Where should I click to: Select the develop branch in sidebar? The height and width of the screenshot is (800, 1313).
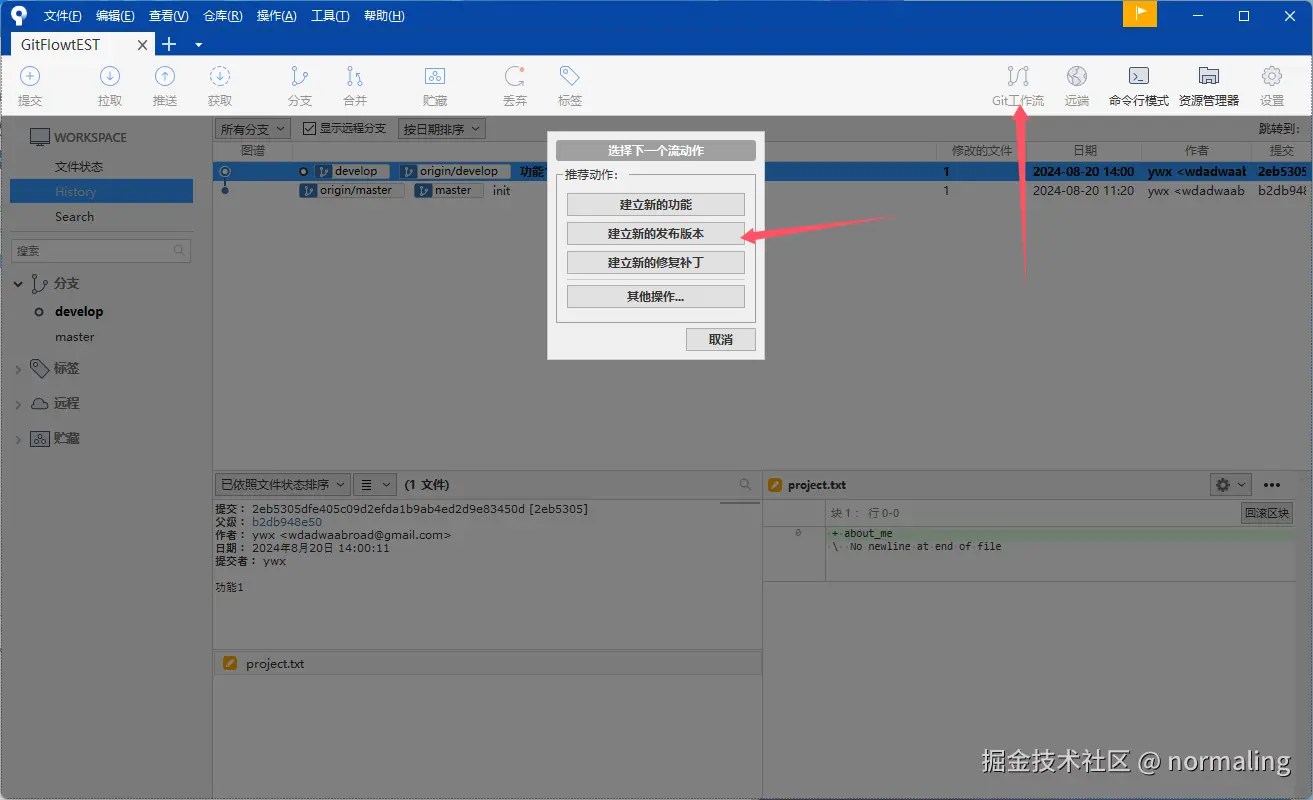[79, 312]
